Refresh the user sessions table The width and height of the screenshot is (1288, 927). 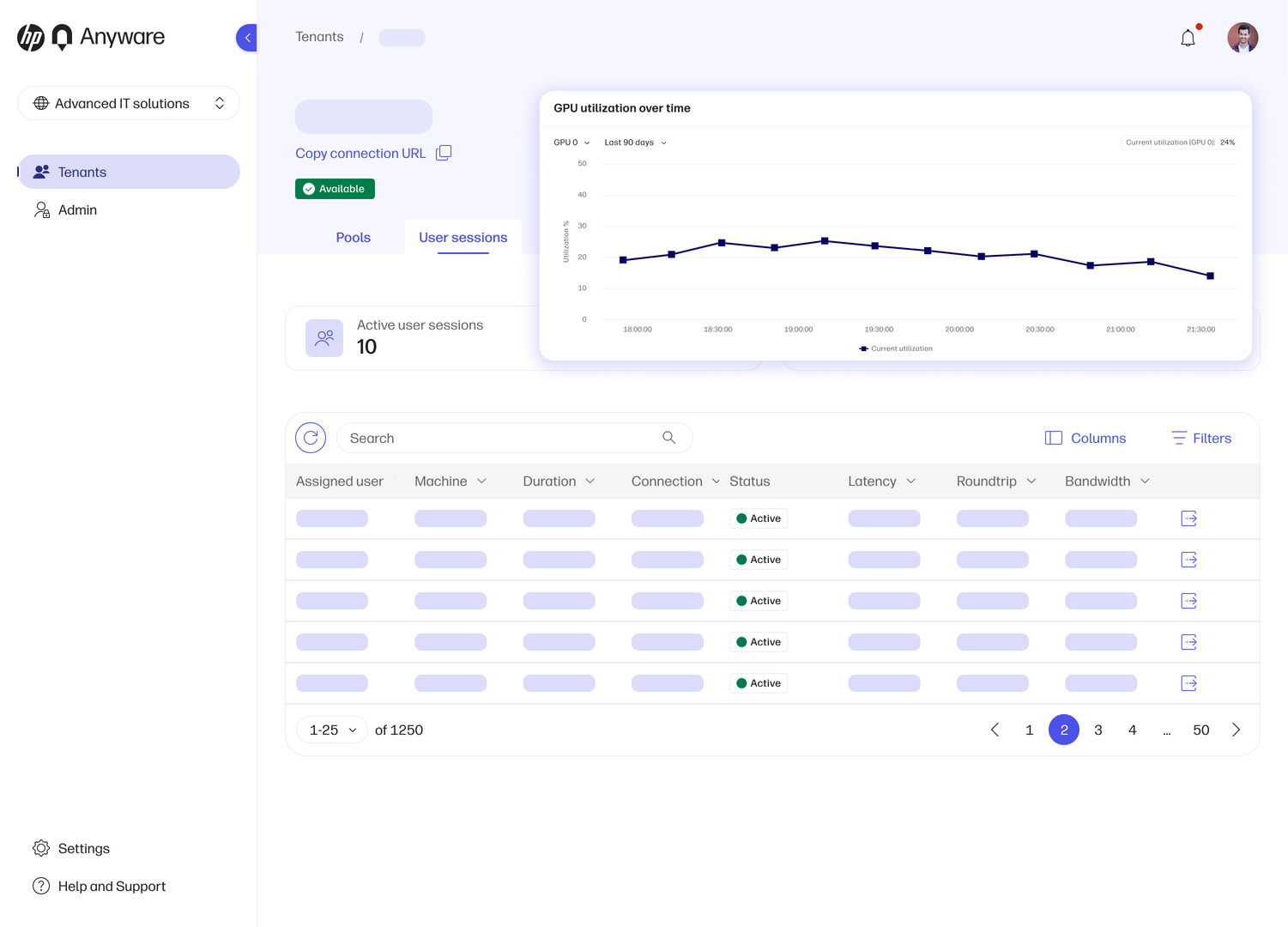coord(311,438)
